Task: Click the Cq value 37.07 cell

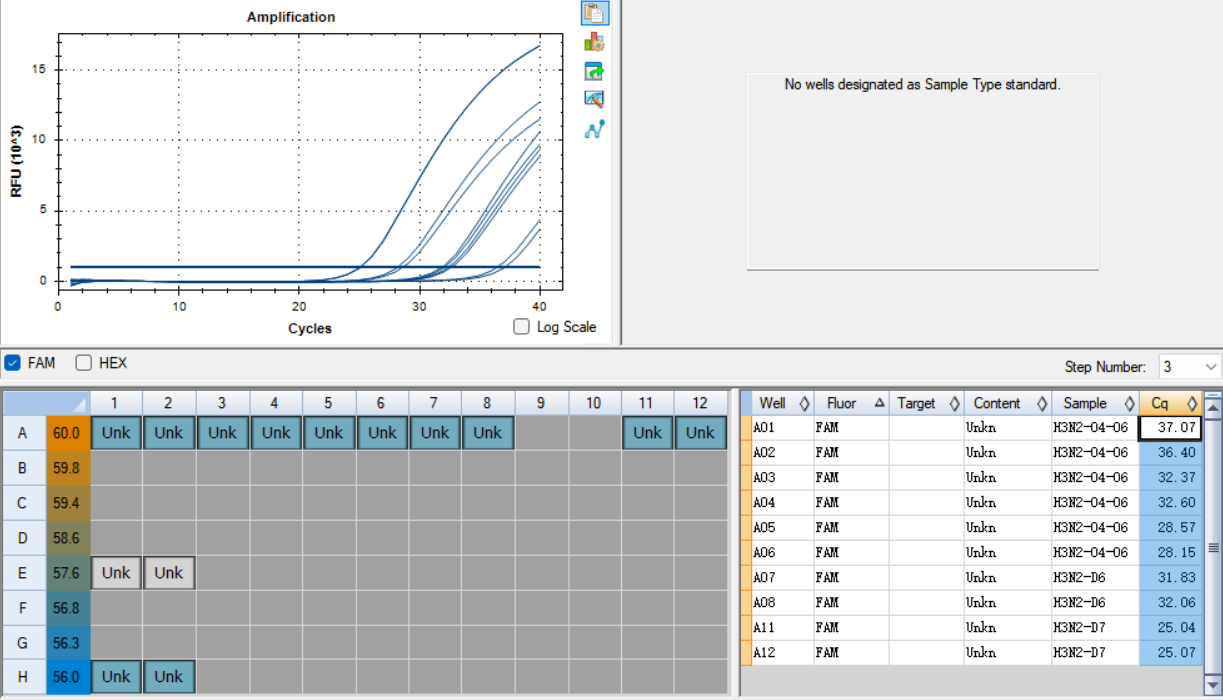Action: click(x=1171, y=427)
